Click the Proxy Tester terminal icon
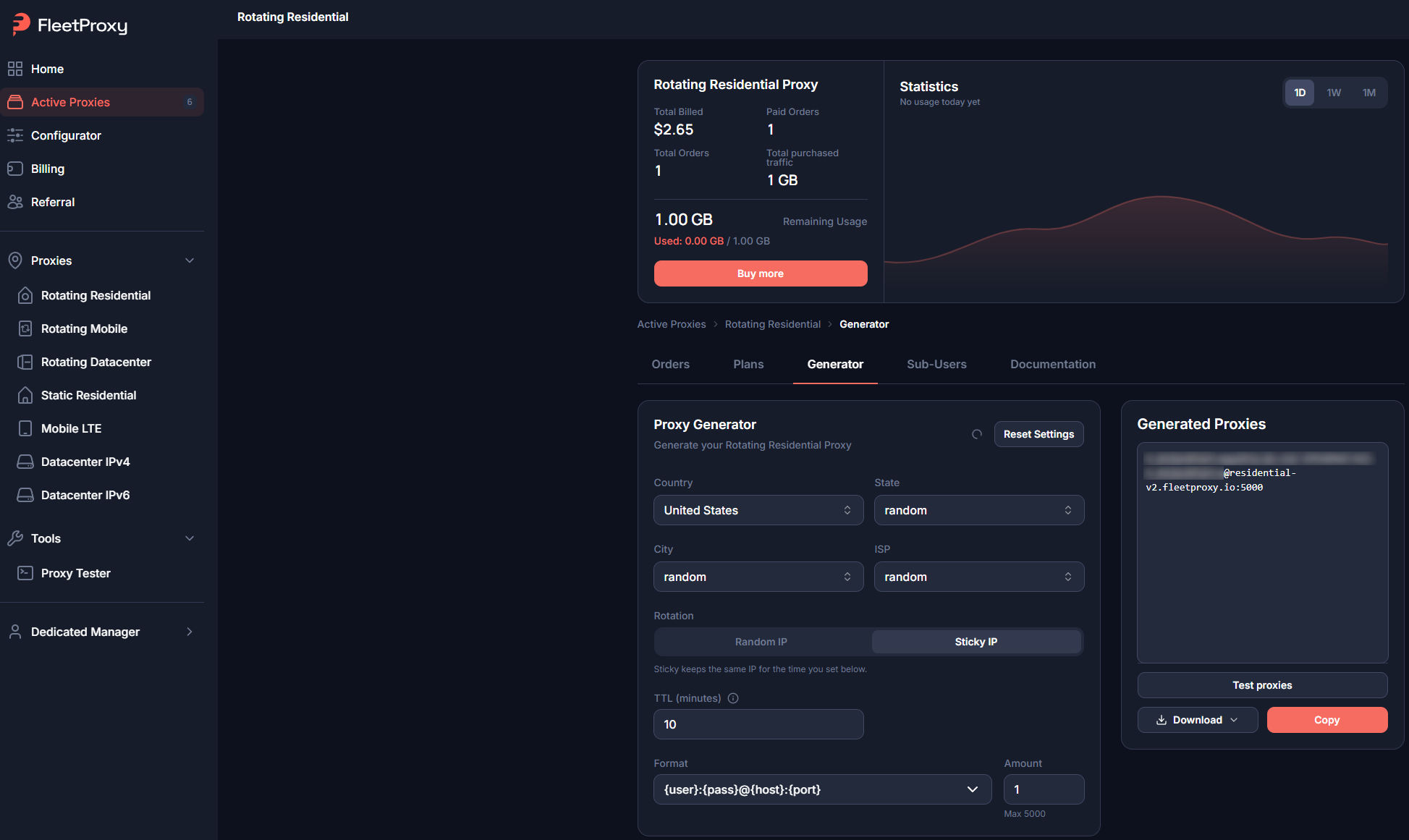Viewport: 1409px width, 840px height. click(x=25, y=573)
